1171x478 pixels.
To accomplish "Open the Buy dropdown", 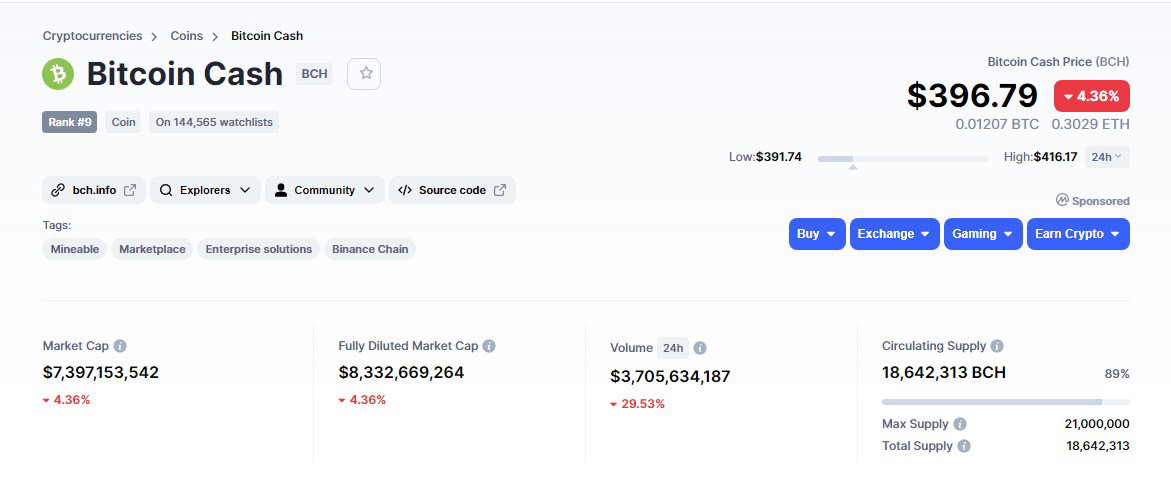I will click(817, 234).
